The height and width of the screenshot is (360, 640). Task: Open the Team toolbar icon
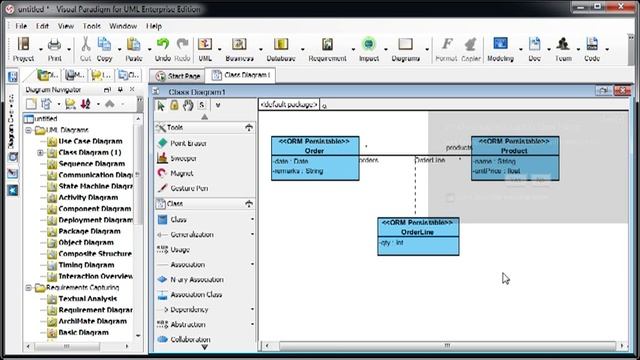[x=563, y=44]
